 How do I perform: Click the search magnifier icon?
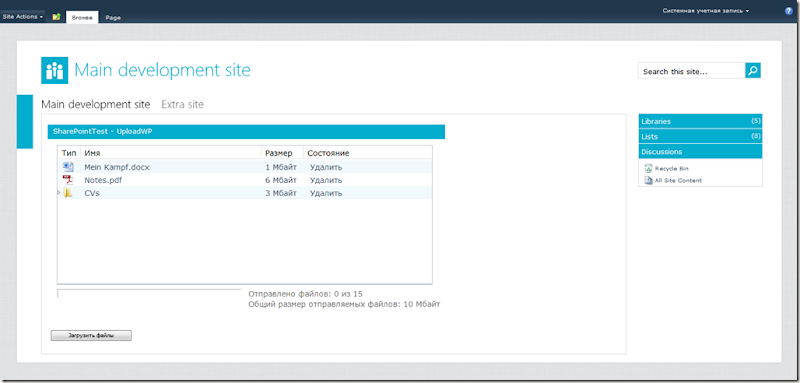(x=753, y=70)
